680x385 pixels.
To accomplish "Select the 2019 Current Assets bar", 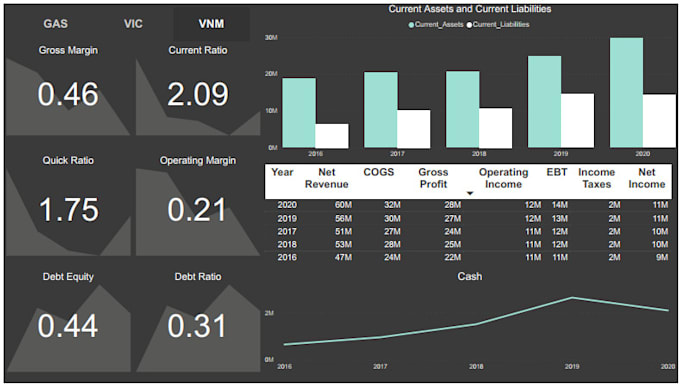I will 544,102.
